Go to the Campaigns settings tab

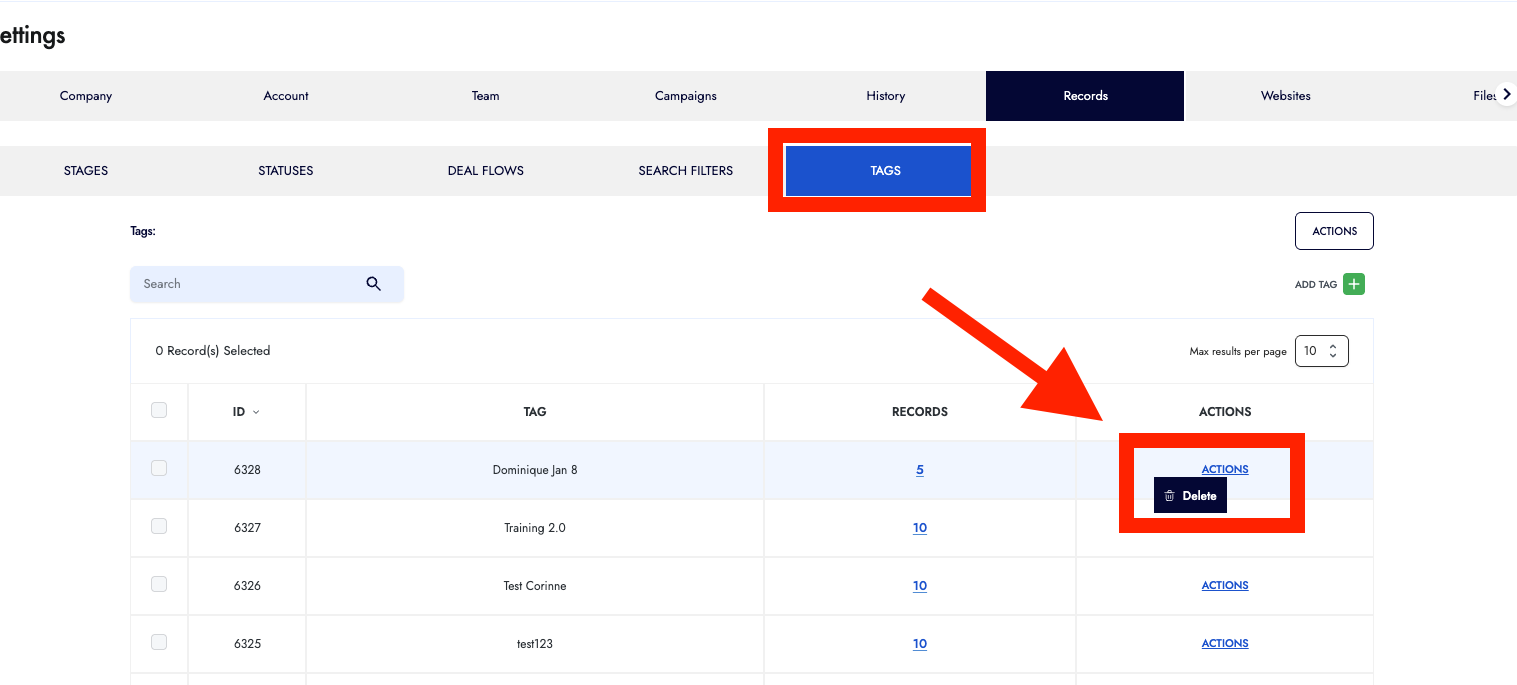coord(686,96)
